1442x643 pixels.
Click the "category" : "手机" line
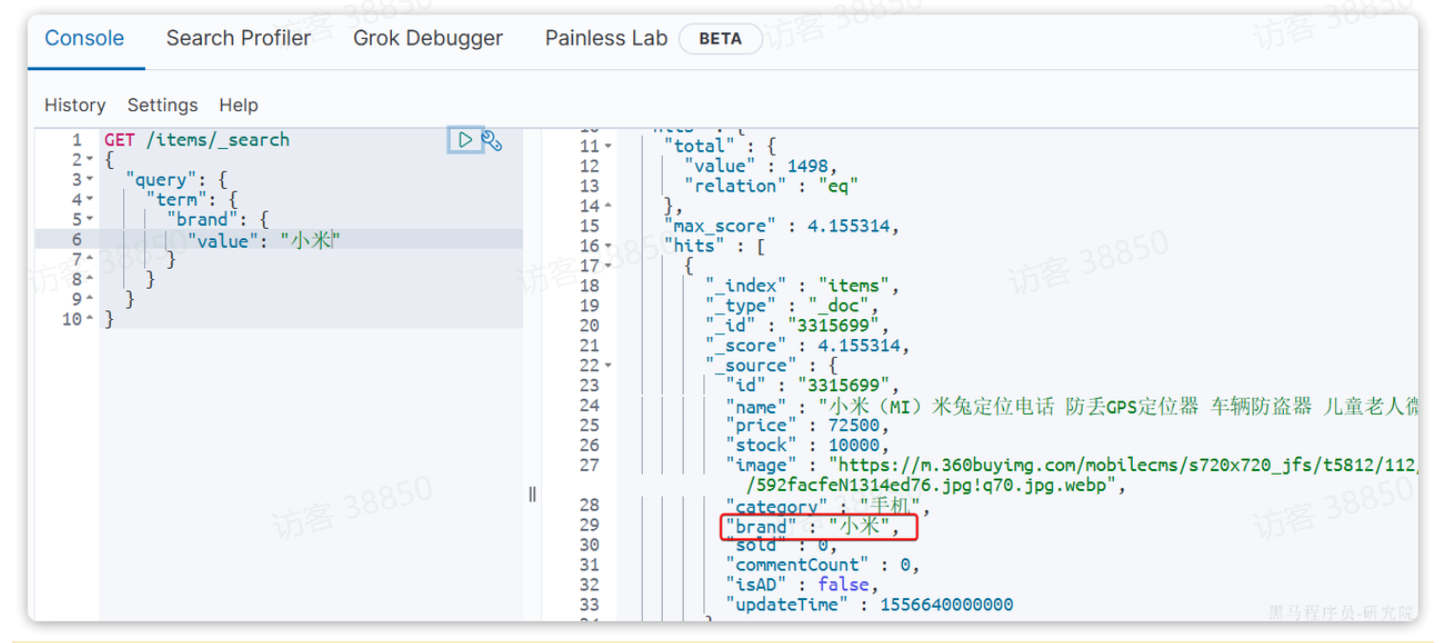pyautogui.click(x=827, y=507)
